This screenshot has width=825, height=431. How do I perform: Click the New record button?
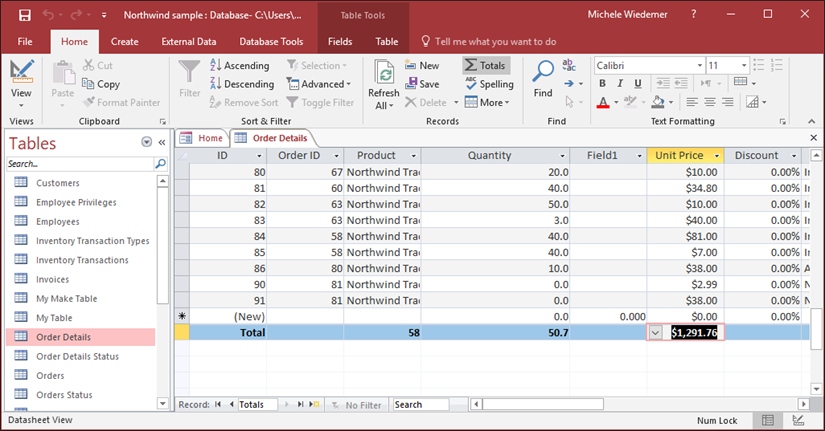(x=422, y=65)
